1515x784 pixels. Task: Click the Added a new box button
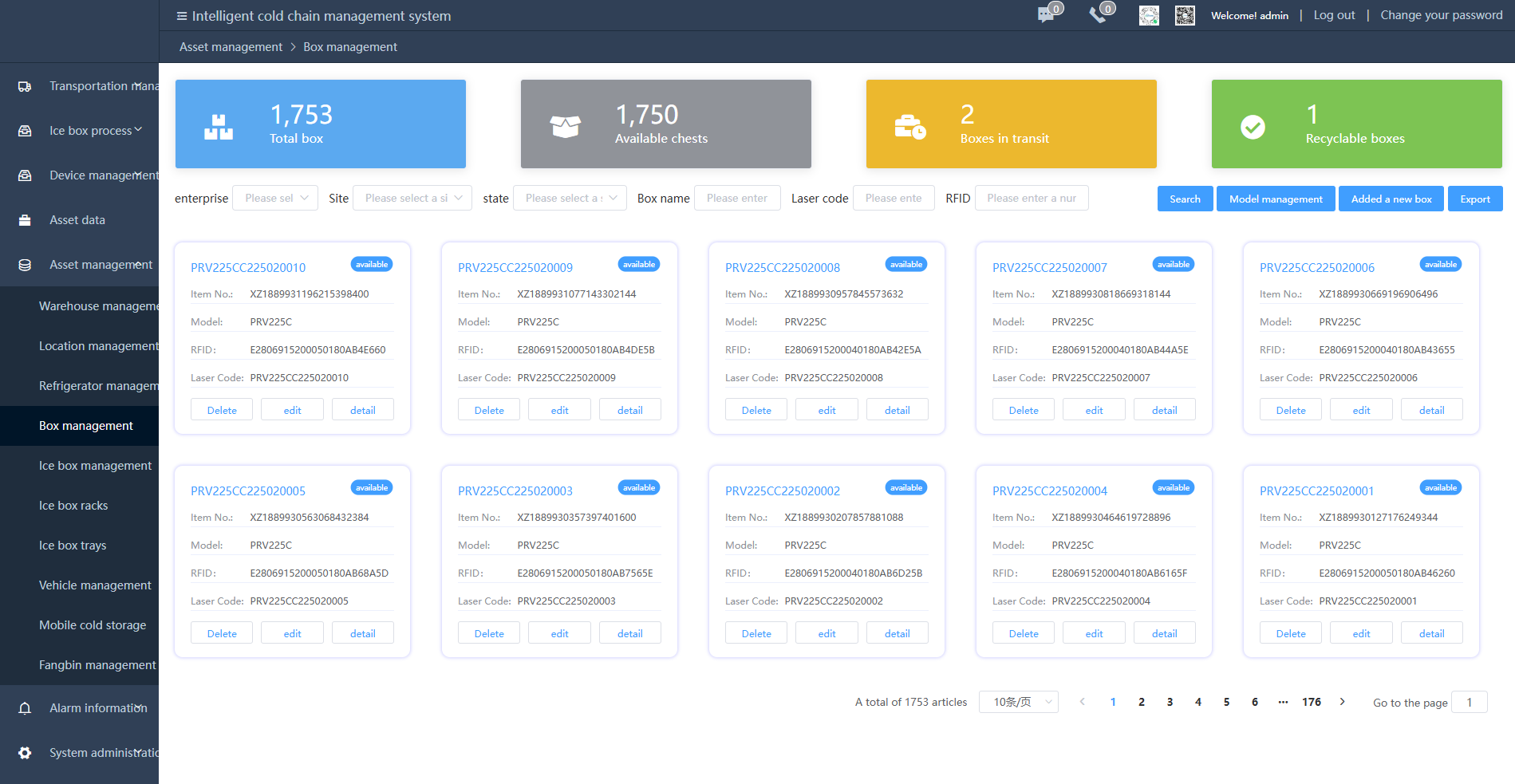tap(1391, 199)
